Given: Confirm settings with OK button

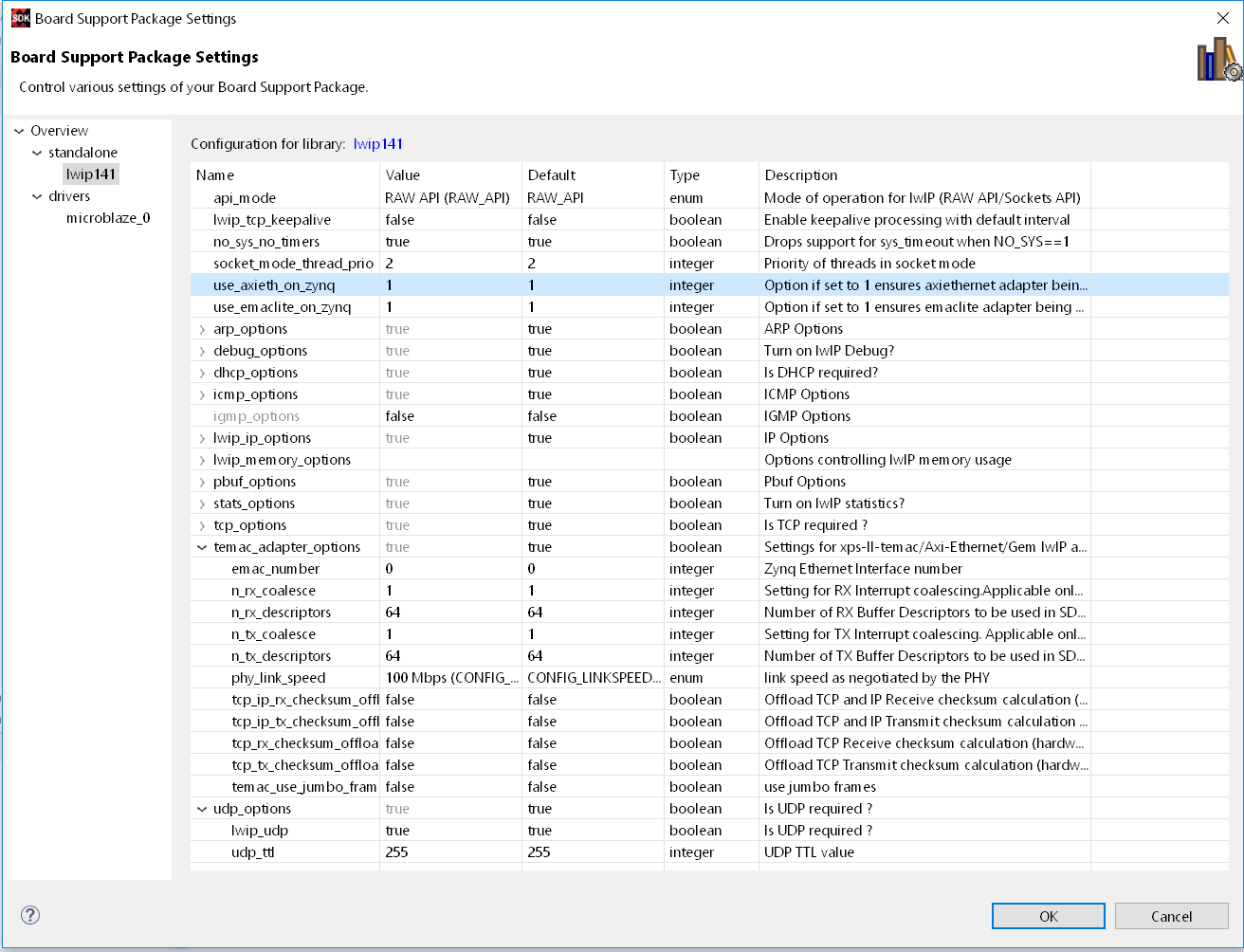Looking at the screenshot, I should pos(1048,916).
